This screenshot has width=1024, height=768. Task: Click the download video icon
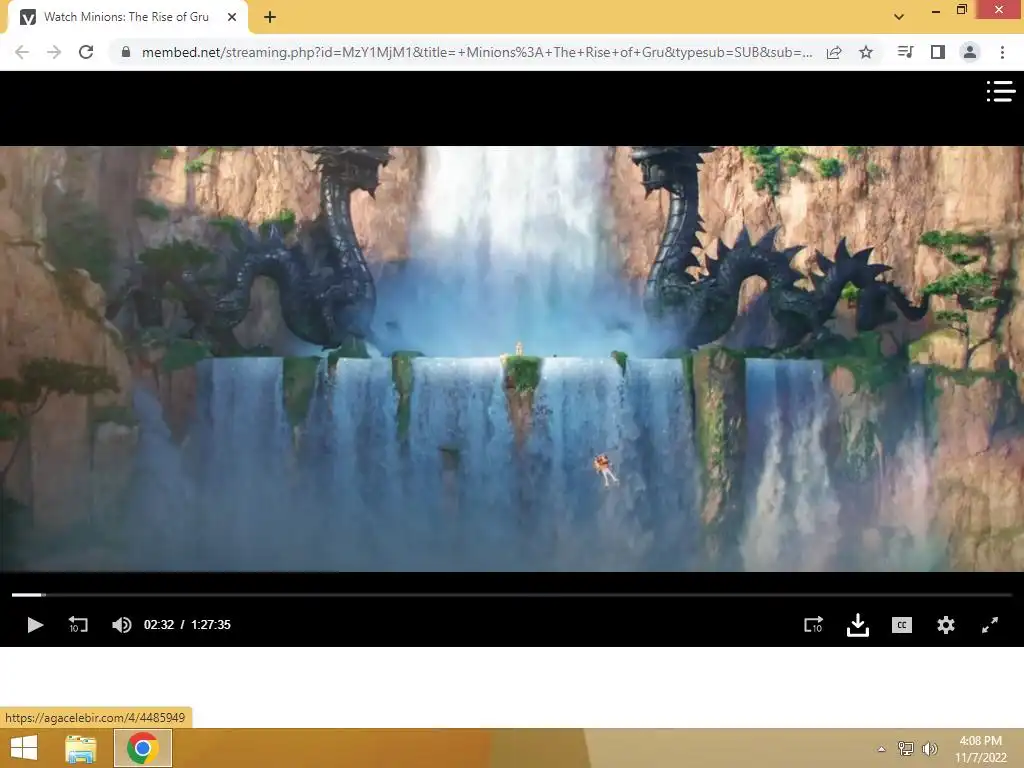click(x=857, y=625)
